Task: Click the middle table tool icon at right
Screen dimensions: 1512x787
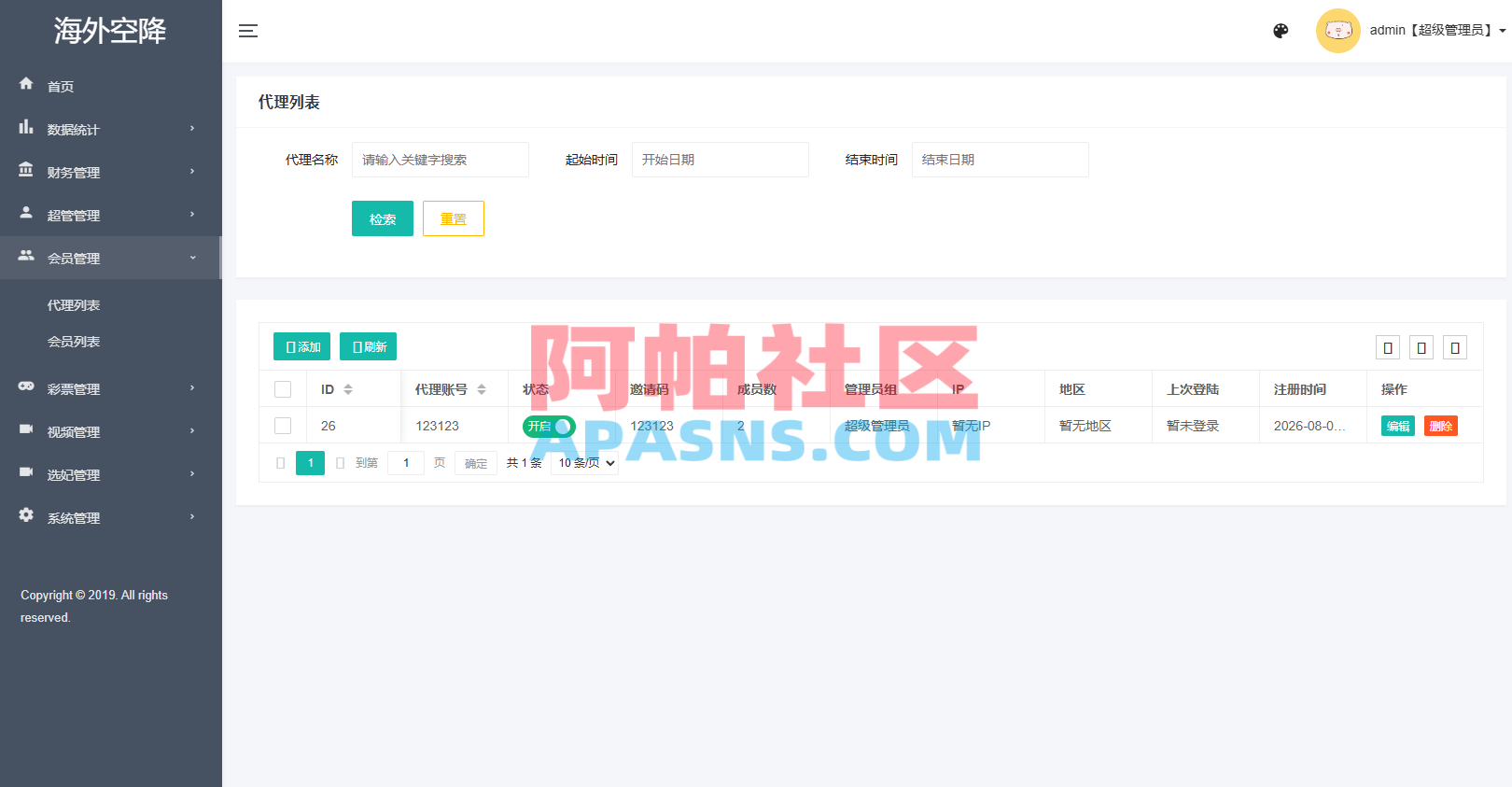Action: click(x=1421, y=348)
